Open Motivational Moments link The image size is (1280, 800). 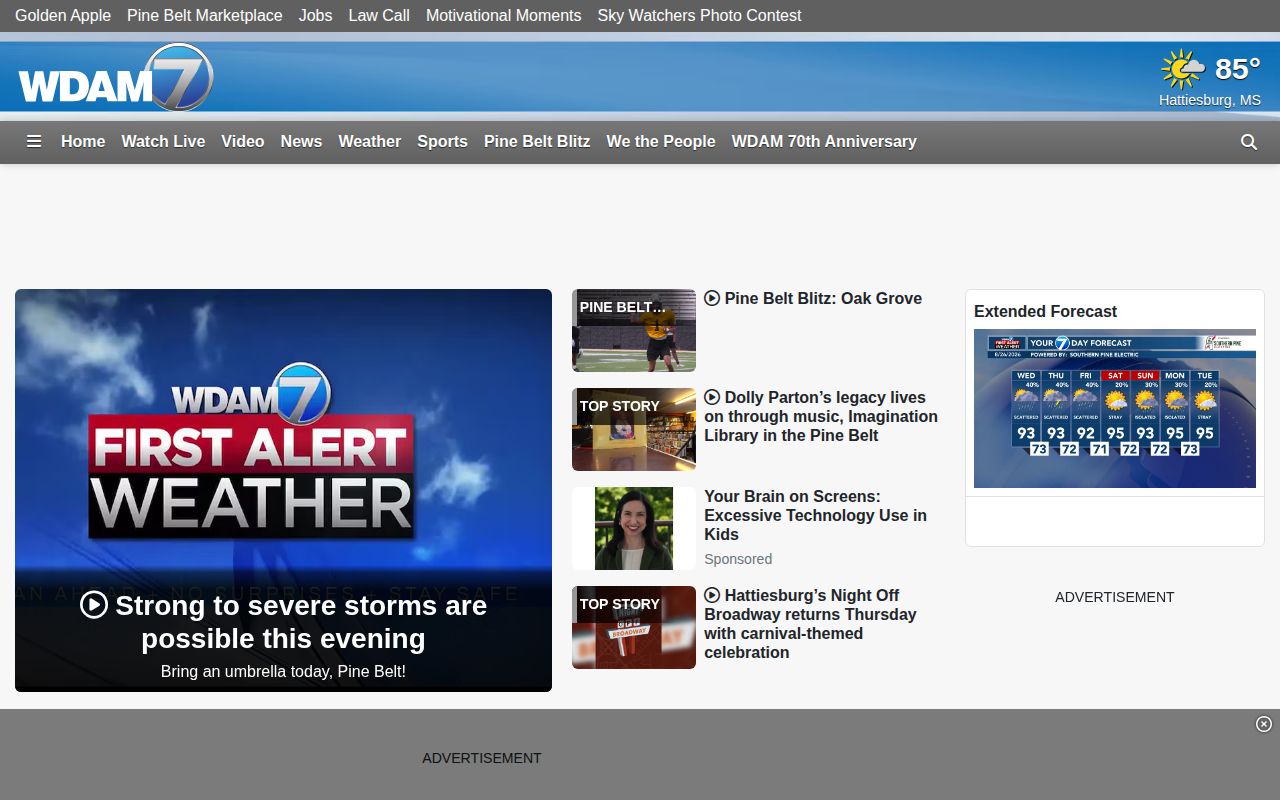504,16
